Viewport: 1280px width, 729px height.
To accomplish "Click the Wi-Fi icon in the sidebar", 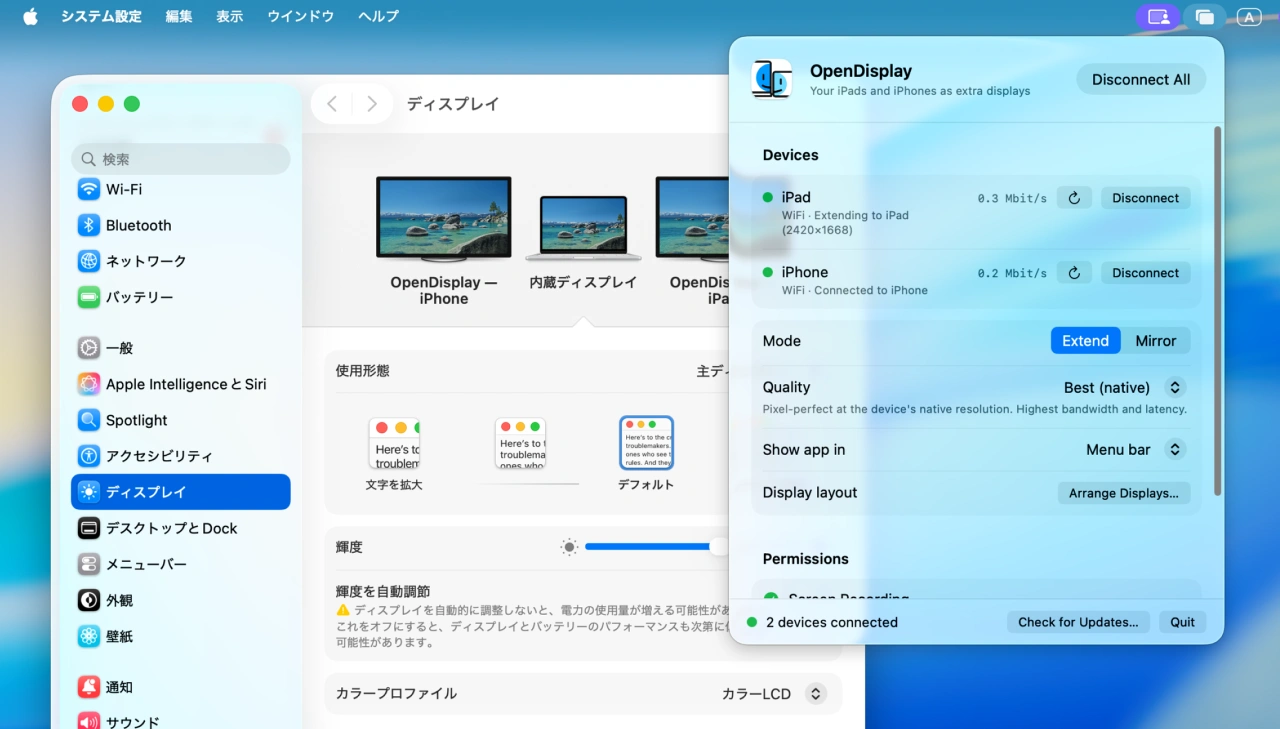I will 89,189.
